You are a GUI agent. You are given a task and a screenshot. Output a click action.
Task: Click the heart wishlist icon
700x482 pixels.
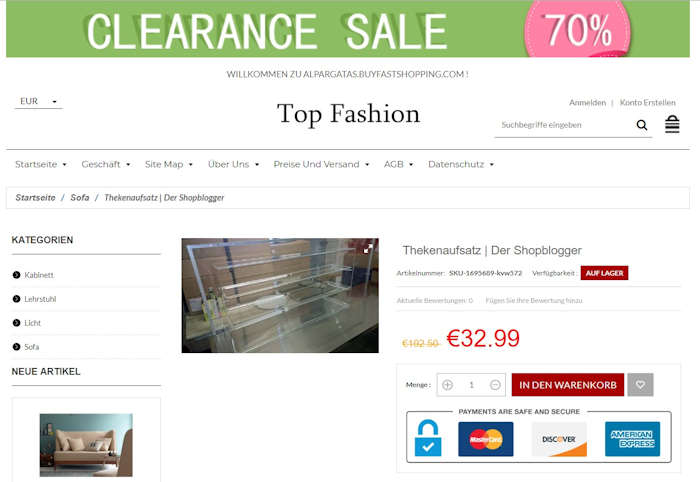(x=640, y=385)
